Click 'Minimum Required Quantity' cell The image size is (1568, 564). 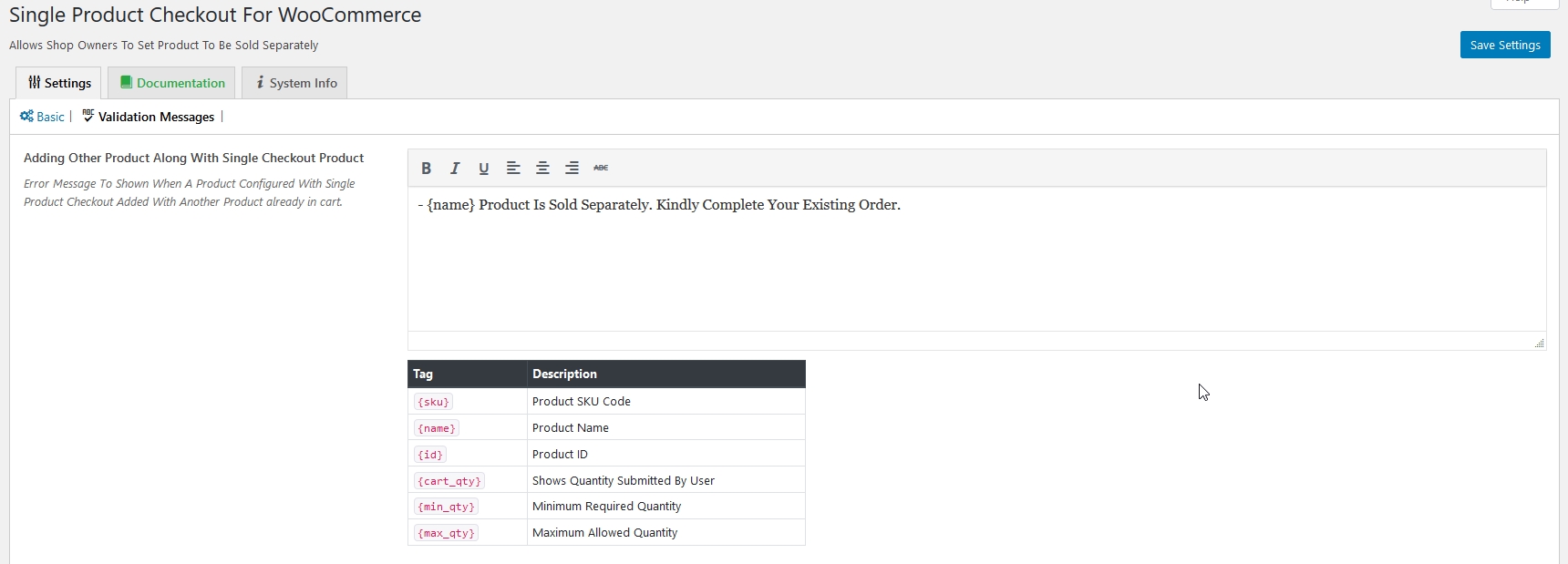[666, 506]
